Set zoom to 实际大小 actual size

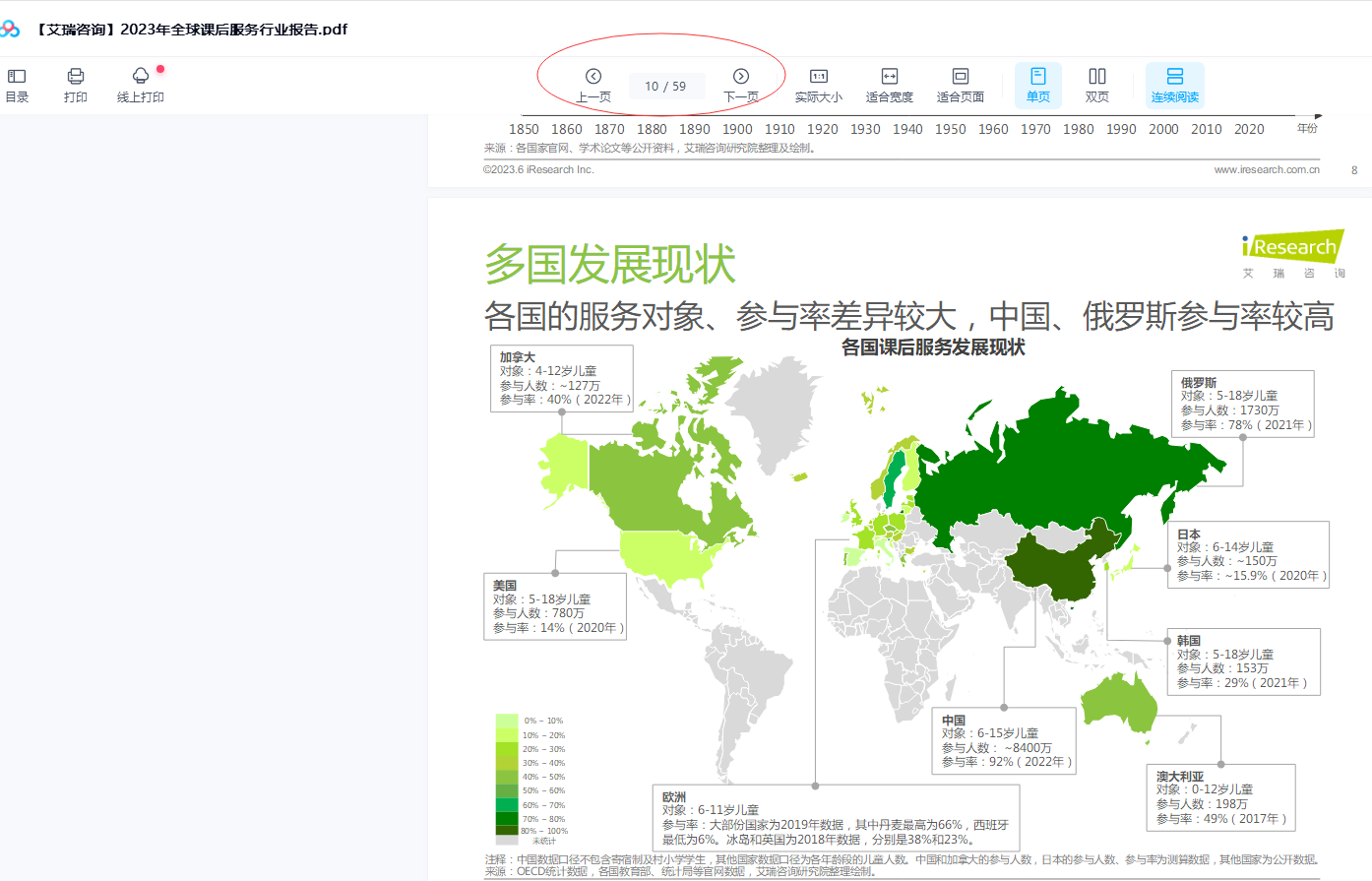click(818, 85)
